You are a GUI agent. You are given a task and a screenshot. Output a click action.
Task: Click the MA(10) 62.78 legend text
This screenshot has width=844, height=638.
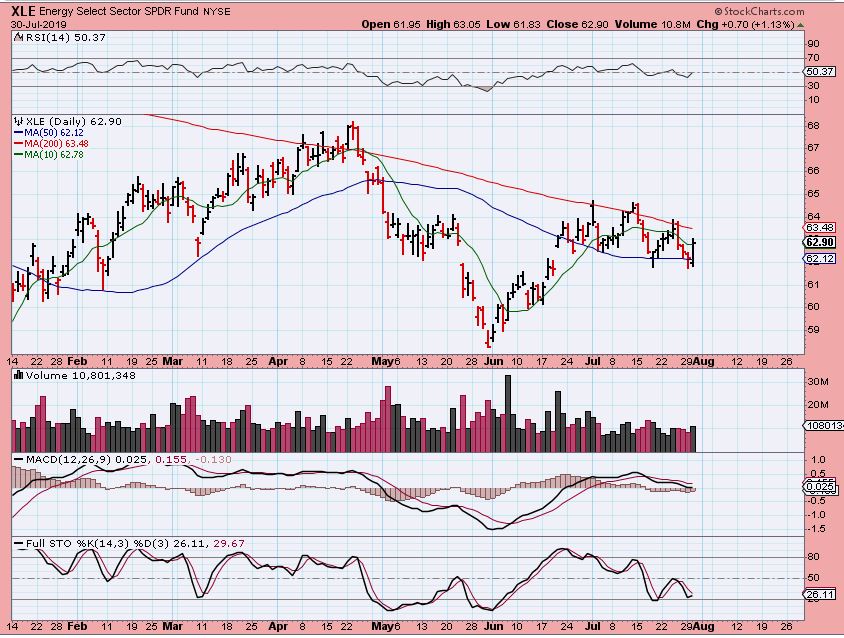point(54,155)
